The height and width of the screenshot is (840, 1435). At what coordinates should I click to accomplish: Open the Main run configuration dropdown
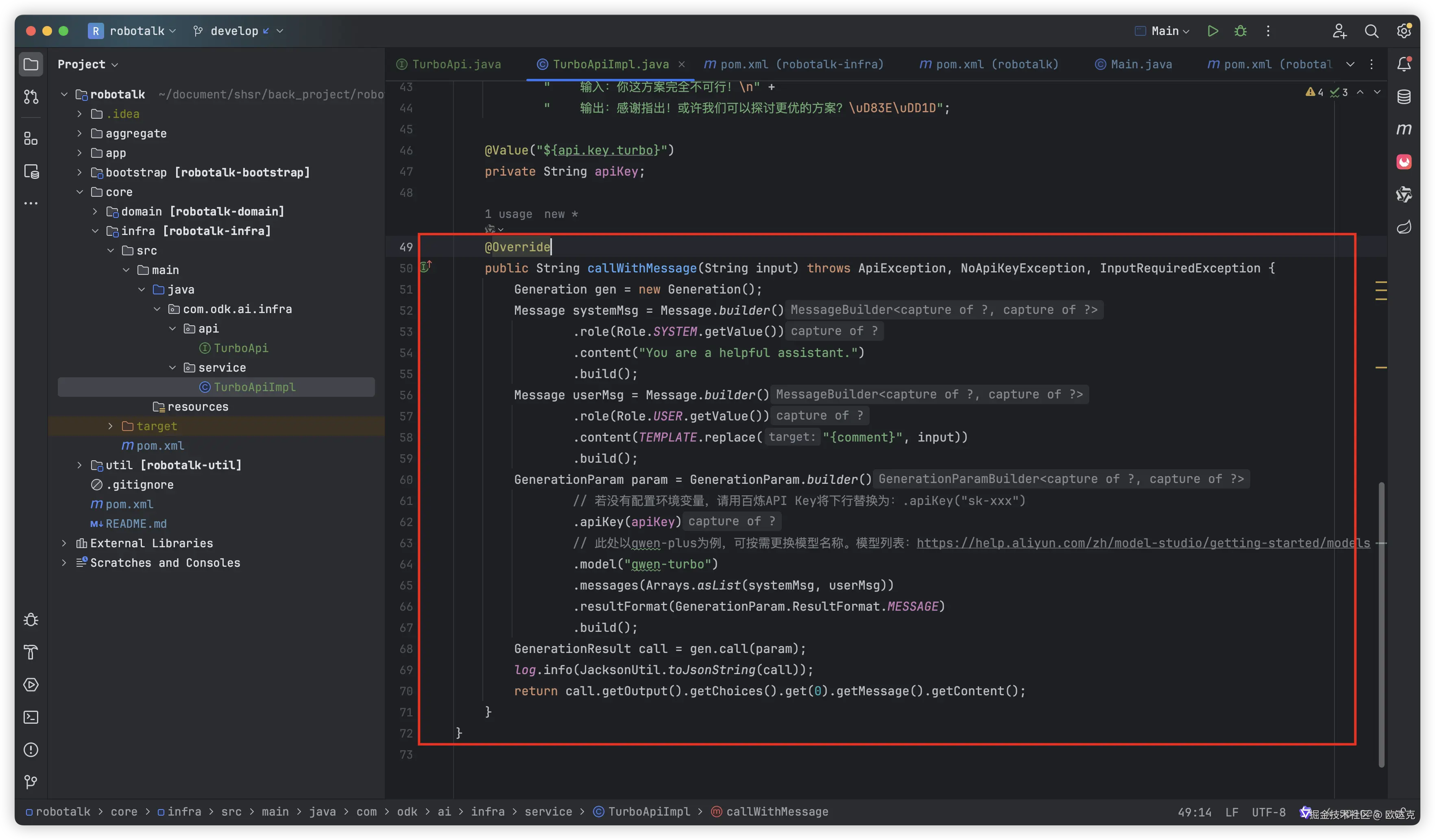[1170, 31]
